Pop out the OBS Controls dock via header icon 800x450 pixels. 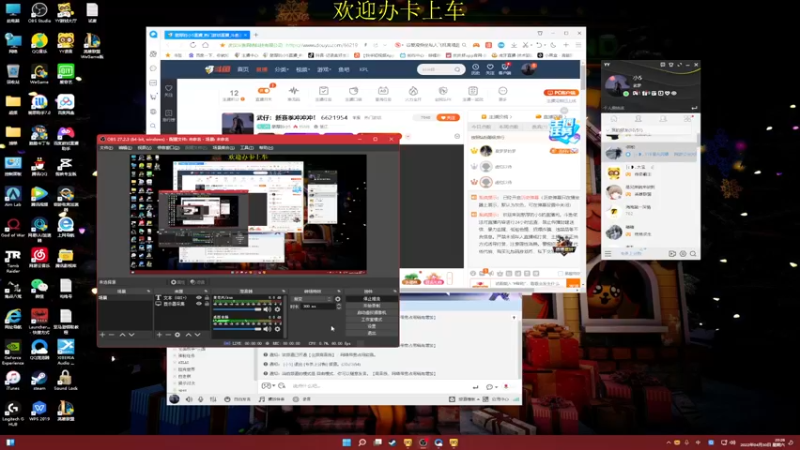coord(394,291)
